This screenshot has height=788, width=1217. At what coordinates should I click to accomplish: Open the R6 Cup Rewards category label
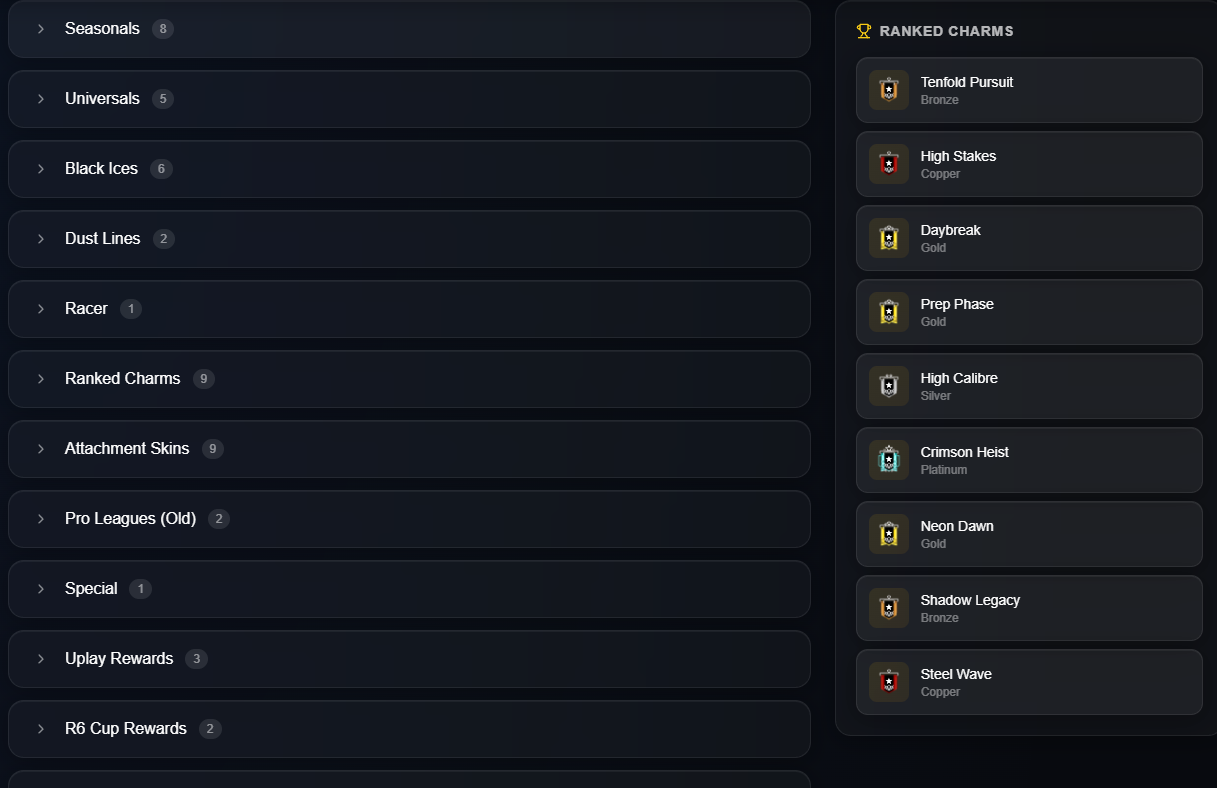(126, 729)
